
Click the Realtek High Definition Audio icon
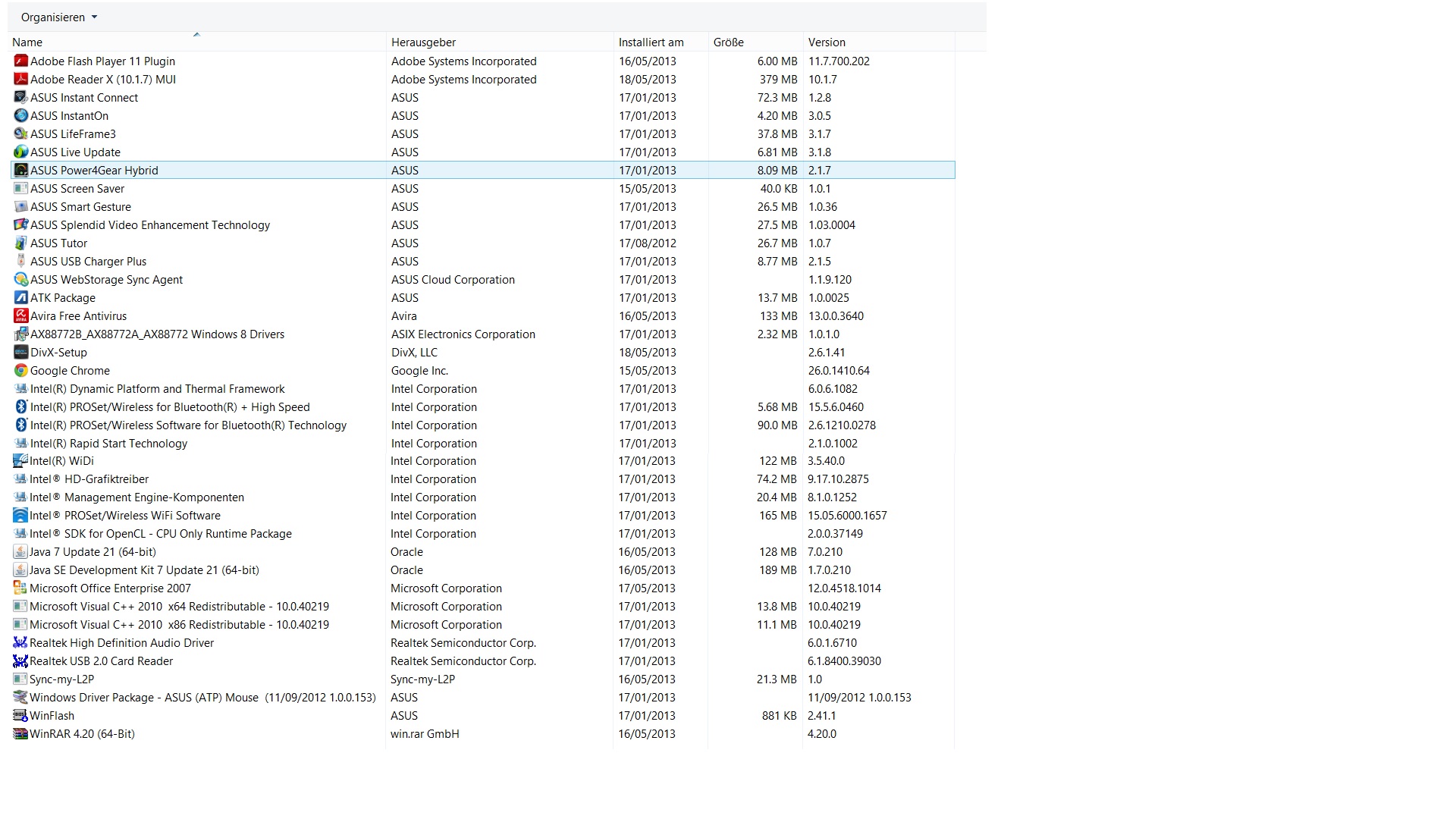pyautogui.click(x=20, y=642)
